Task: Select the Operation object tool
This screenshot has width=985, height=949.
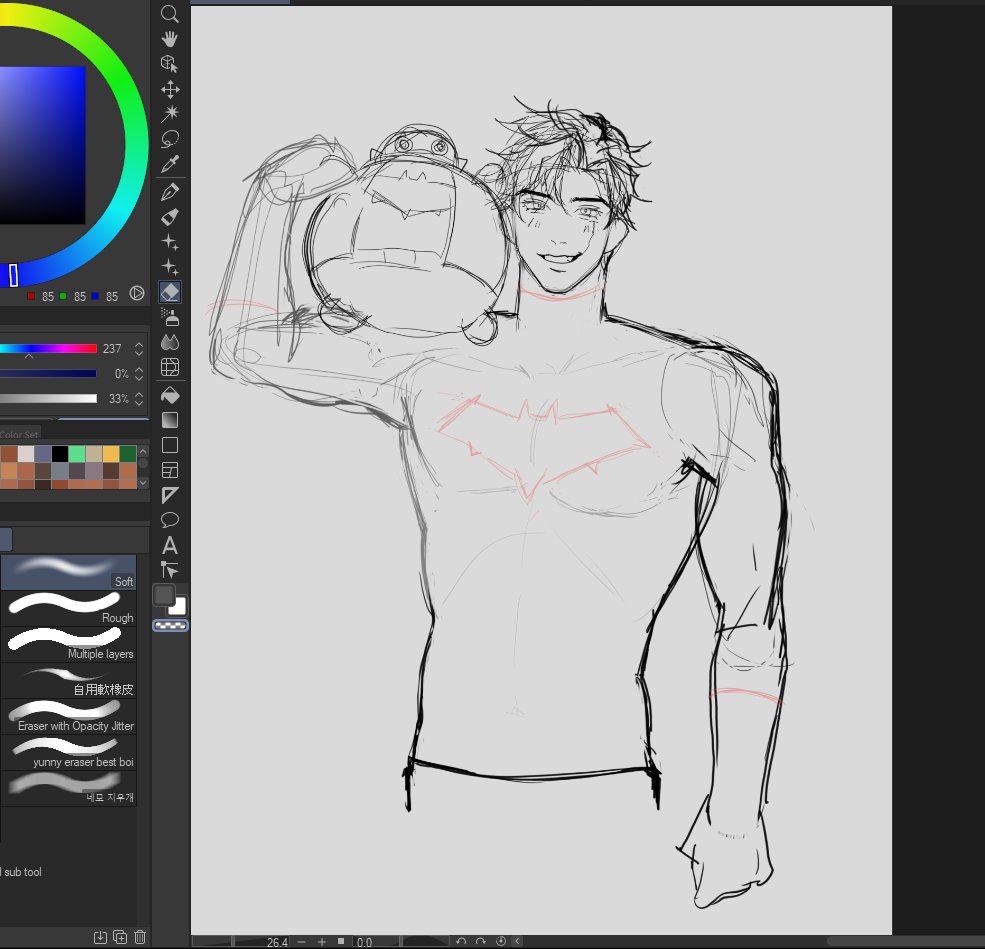Action: point(170,63)
